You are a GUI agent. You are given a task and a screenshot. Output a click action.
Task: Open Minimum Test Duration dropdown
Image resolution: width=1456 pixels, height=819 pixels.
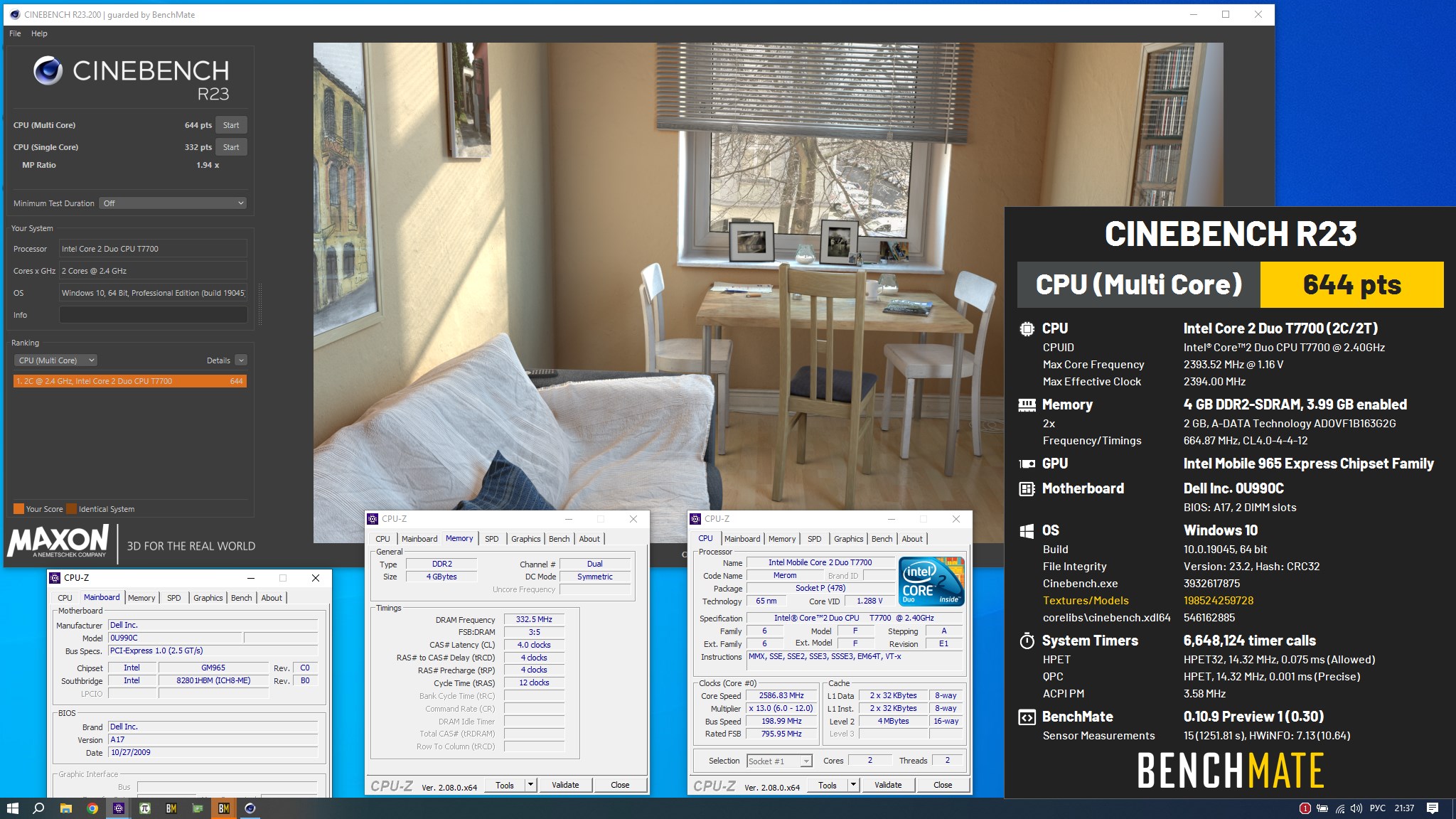point(173,203)
